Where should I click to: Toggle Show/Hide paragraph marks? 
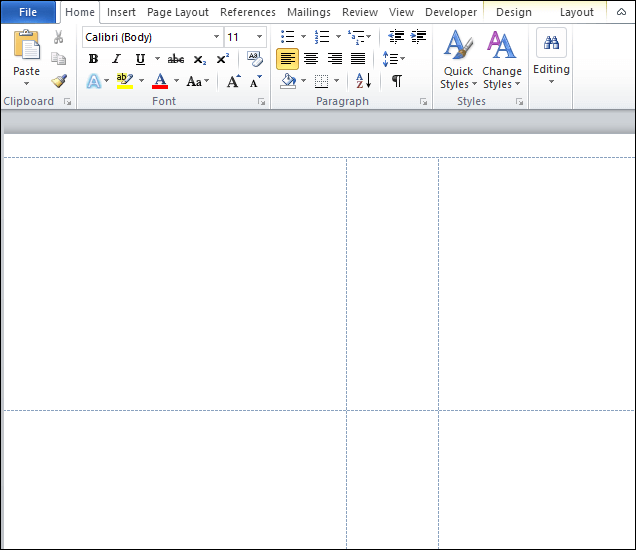(x=397, y=81)
